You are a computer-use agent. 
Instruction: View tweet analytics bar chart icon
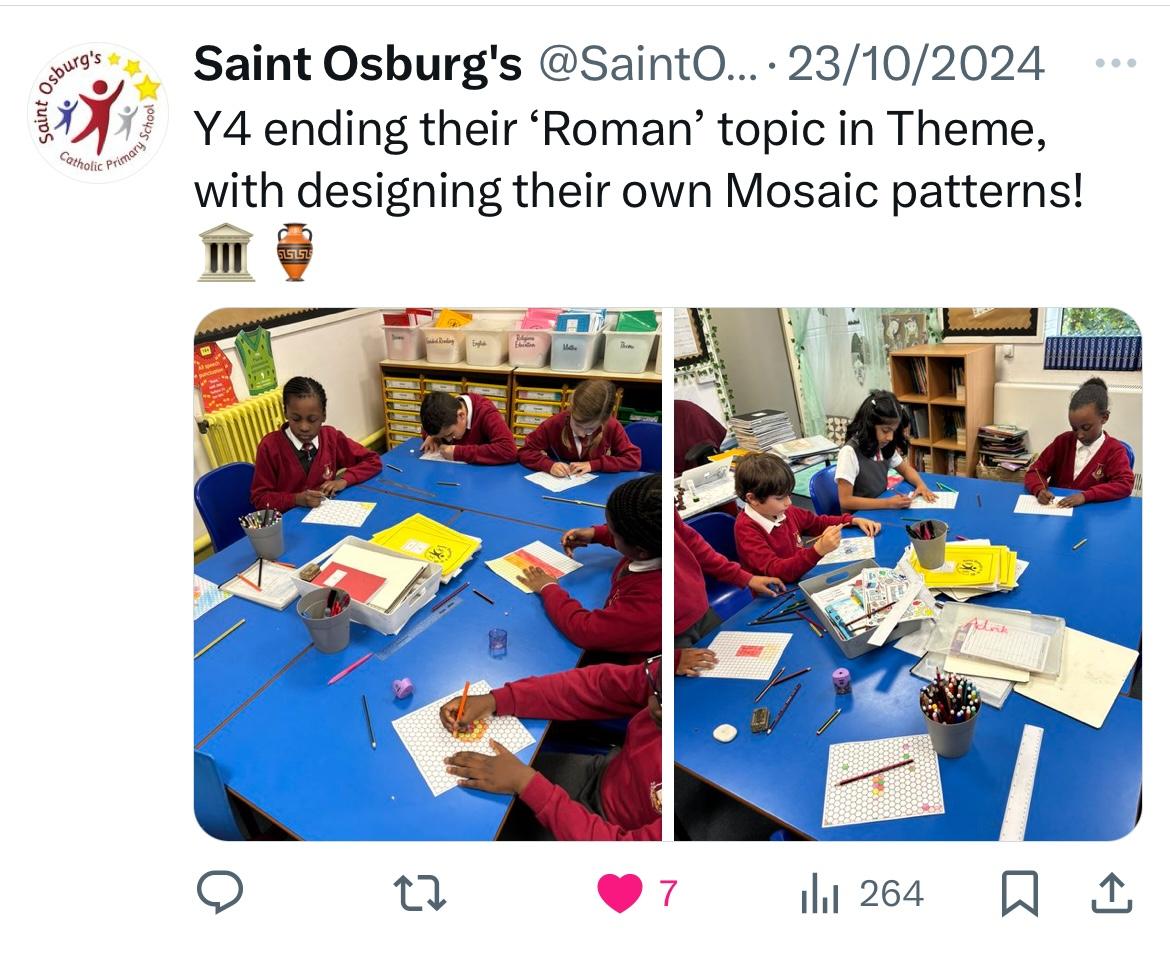(820, 893)
